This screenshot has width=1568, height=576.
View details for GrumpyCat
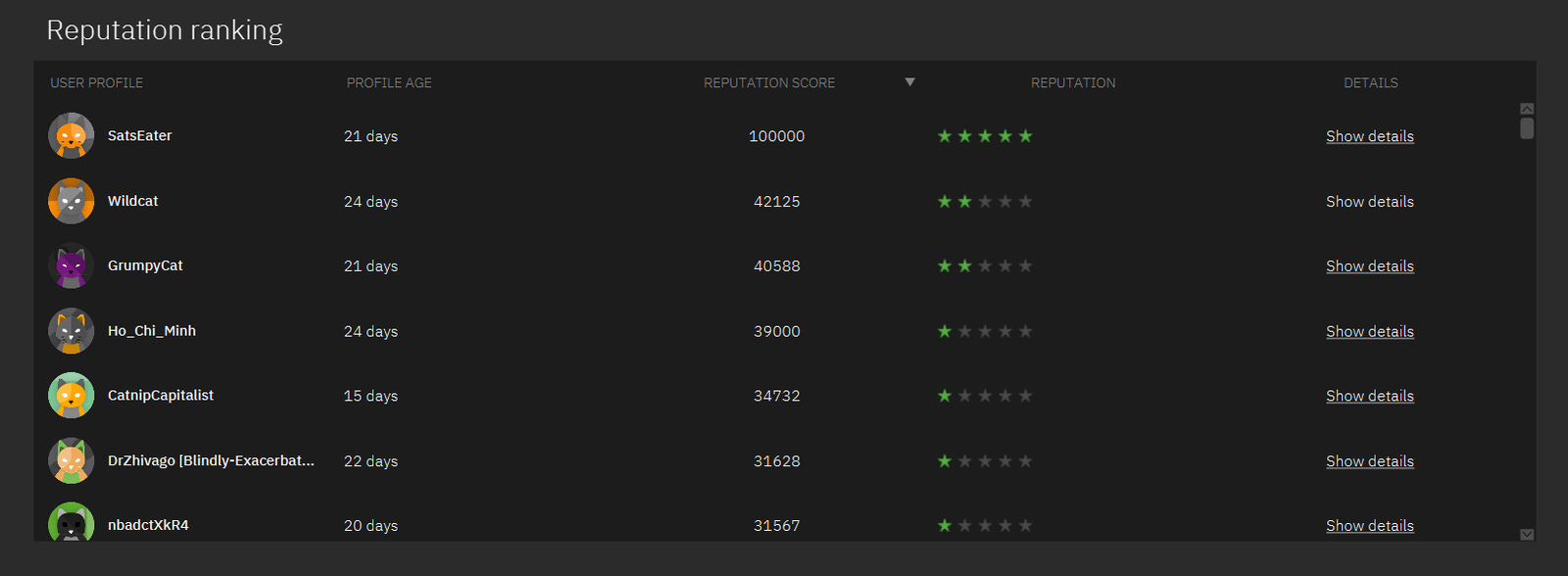[x=1369, y=266]
